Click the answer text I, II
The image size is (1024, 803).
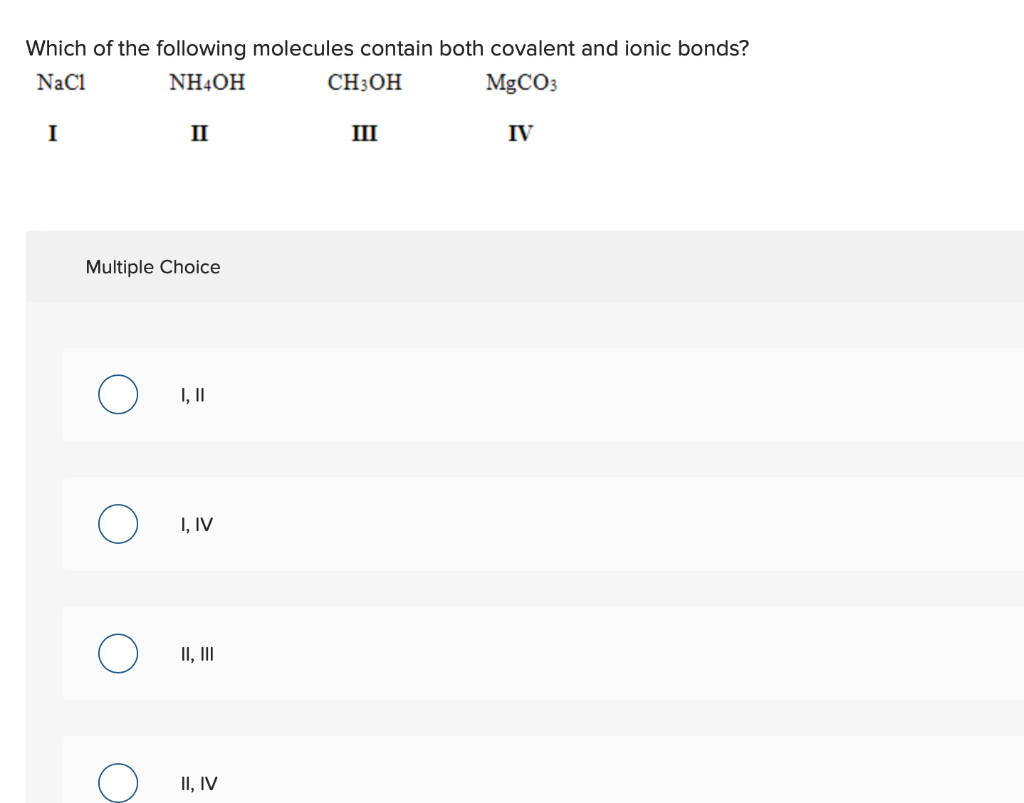193,395
